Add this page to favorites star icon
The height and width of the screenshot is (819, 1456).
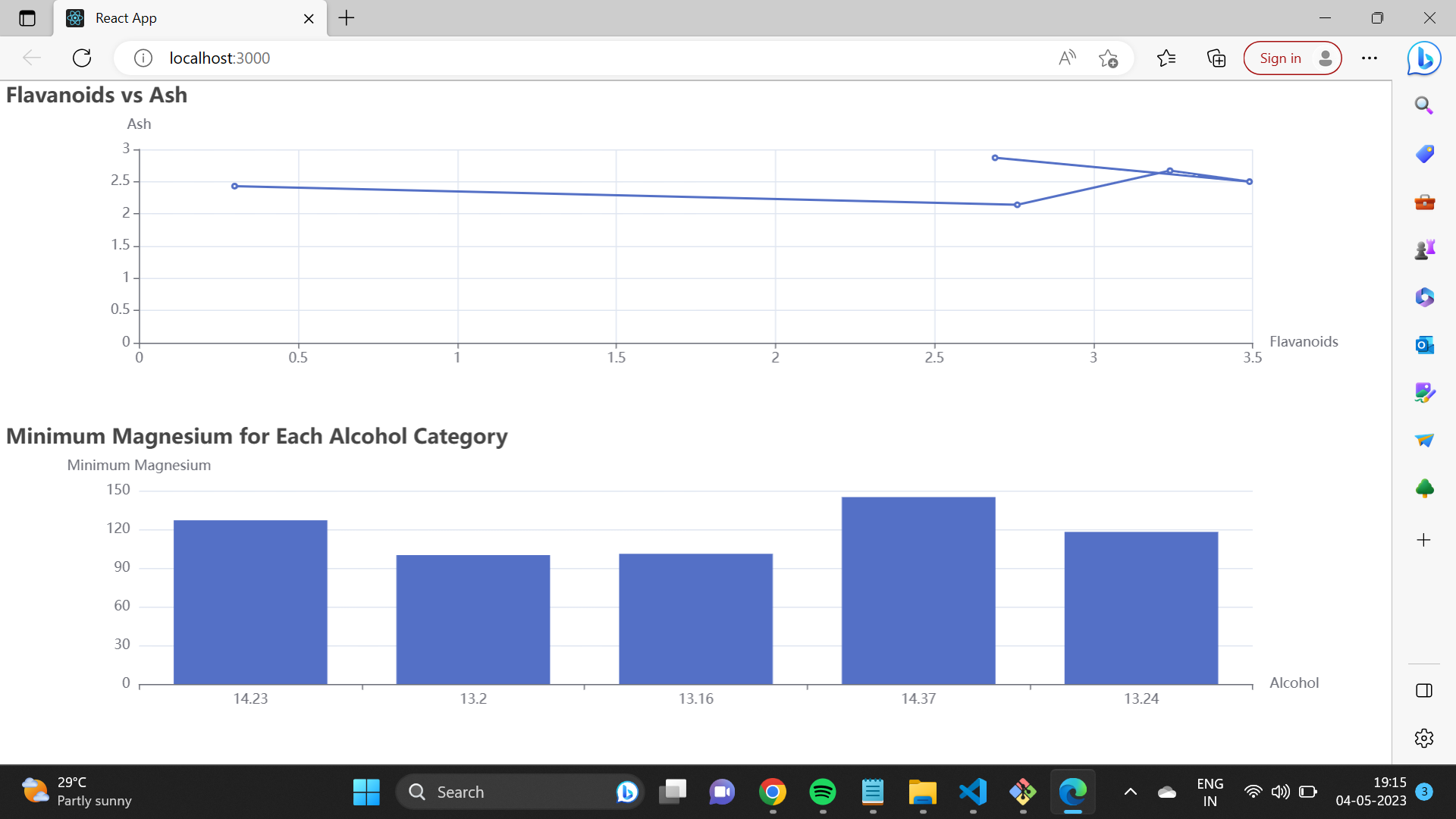pyautogui.click(x=1108, y=58)
